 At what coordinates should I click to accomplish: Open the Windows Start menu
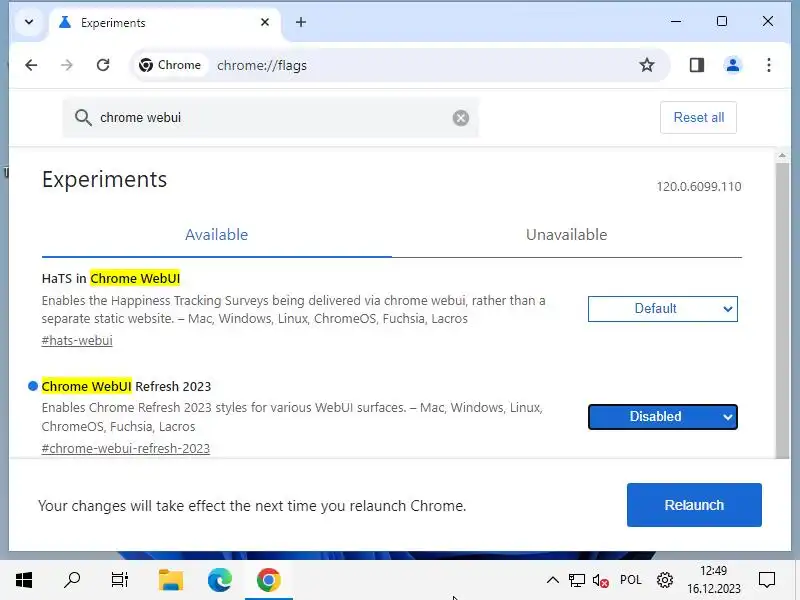tap(24, 580)
